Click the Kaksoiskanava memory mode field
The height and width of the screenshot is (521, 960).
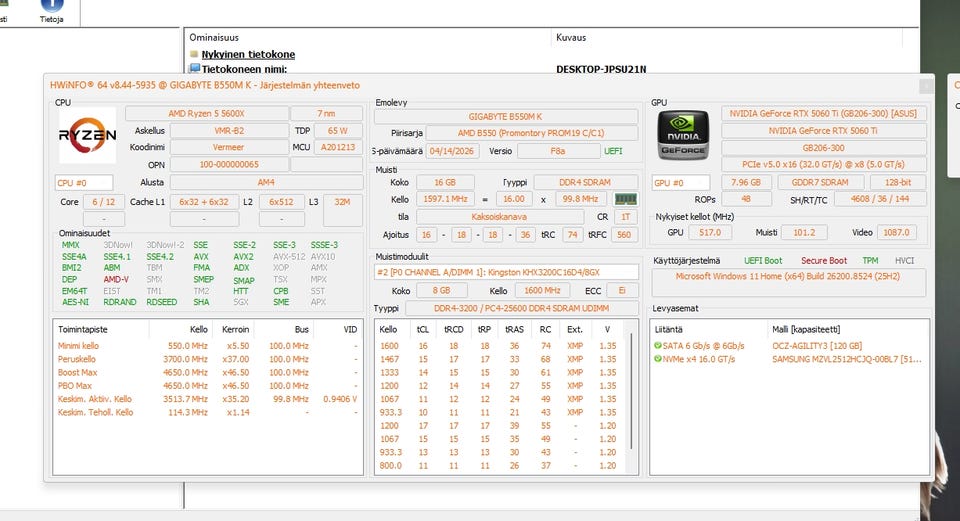[x=499, y=217]
